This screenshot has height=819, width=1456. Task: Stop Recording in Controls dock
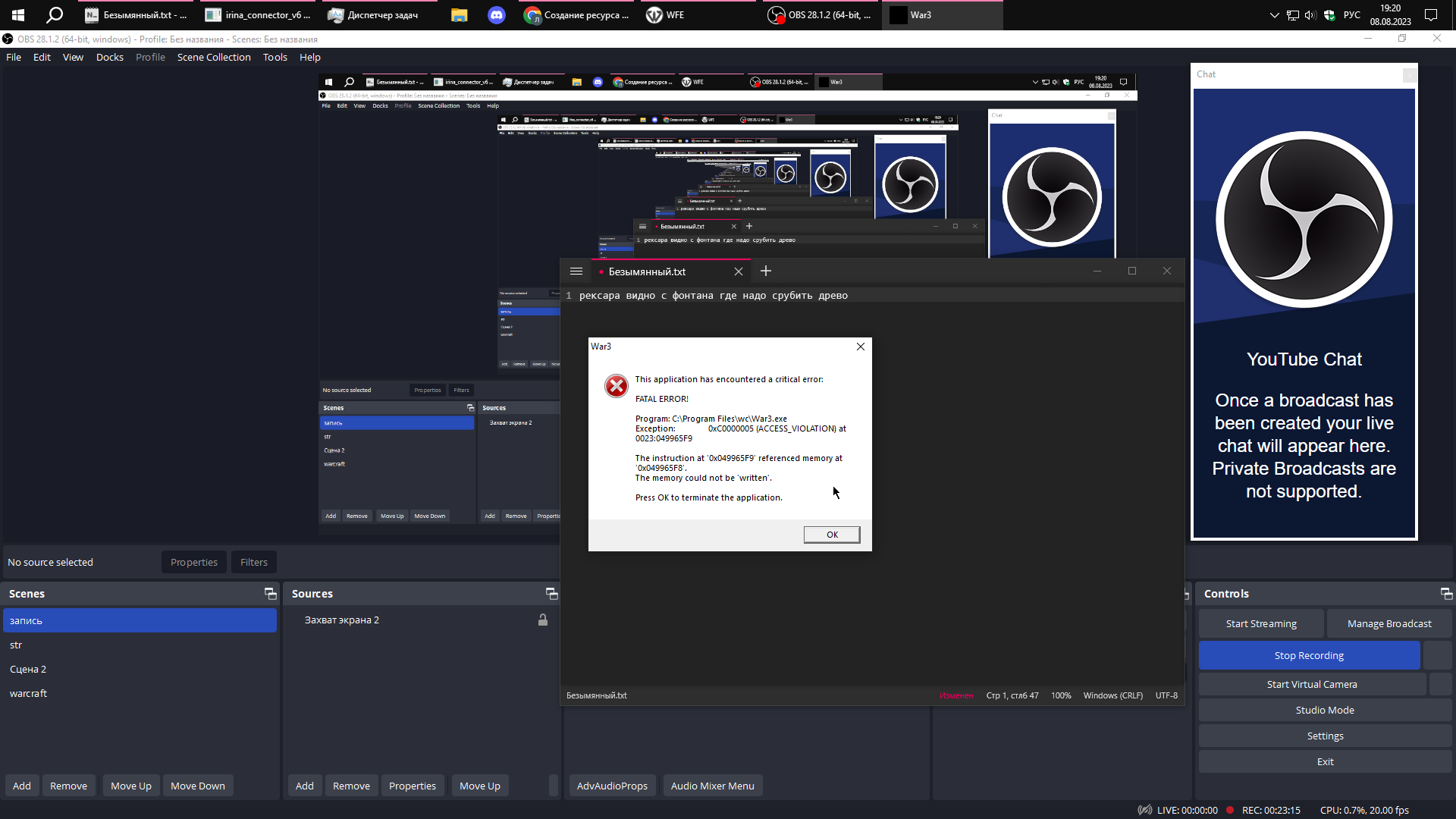[1309, 655]
